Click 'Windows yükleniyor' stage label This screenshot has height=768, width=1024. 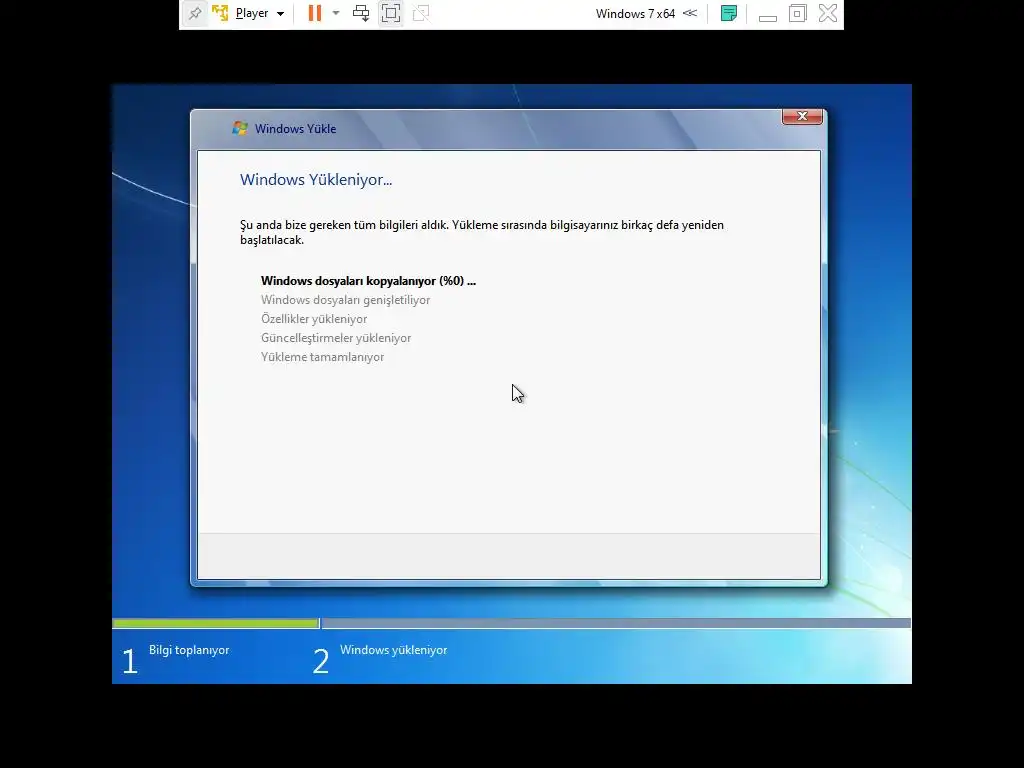coord(393,650)
